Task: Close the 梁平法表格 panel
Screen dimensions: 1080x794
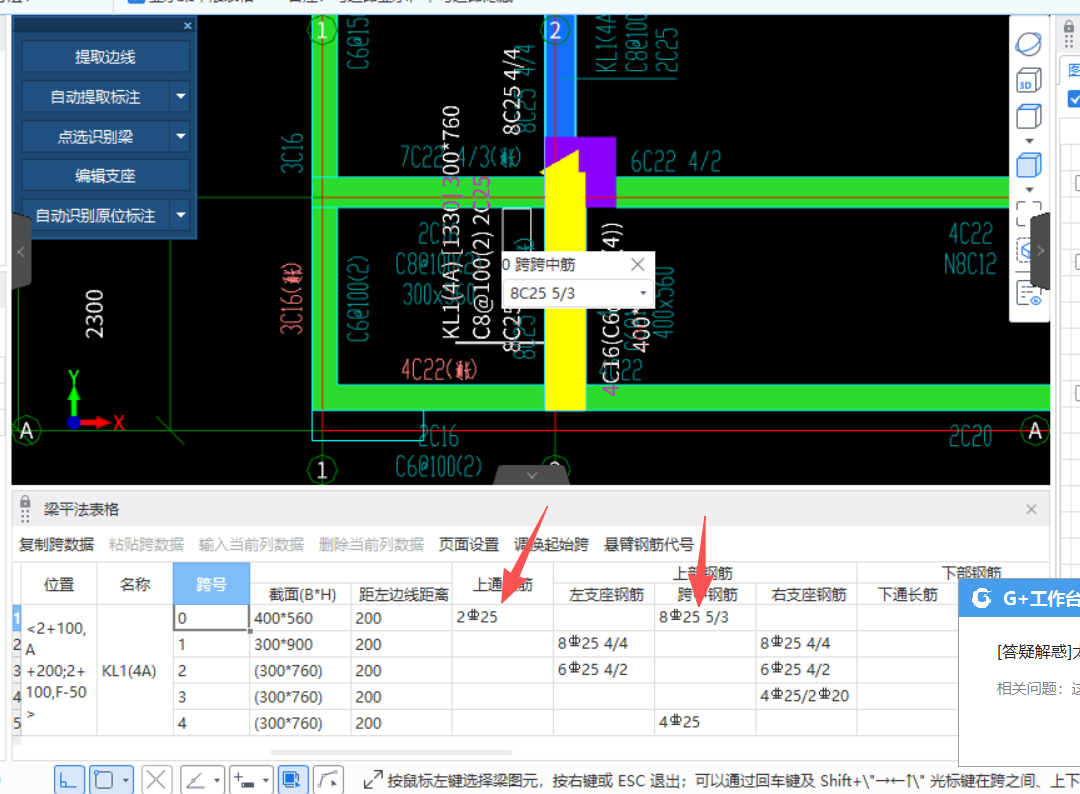Action: [1031, 509]
